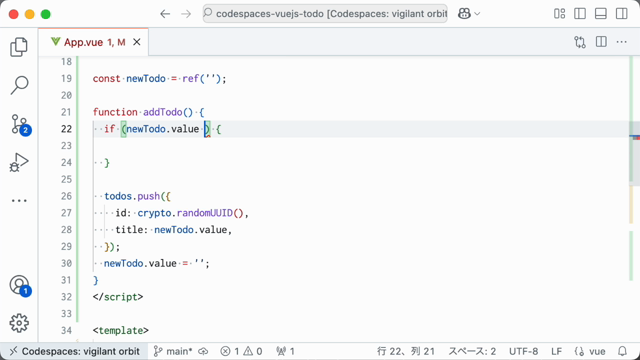Click the '<template>' tag
640x360 pixels.
click(121, 331)
